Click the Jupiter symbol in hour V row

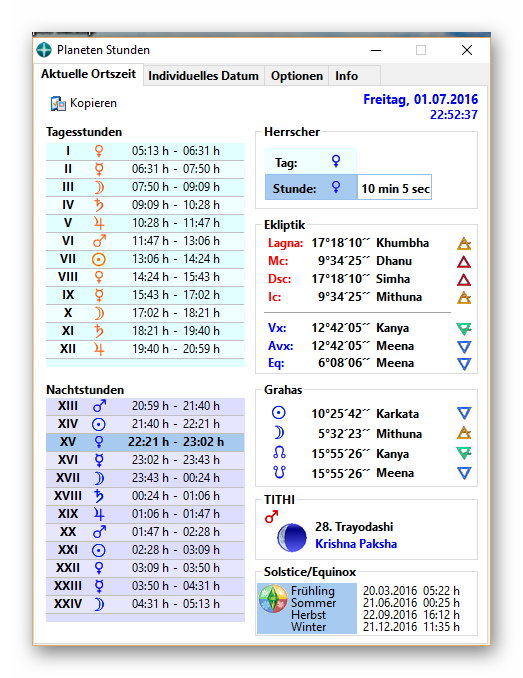99,223
